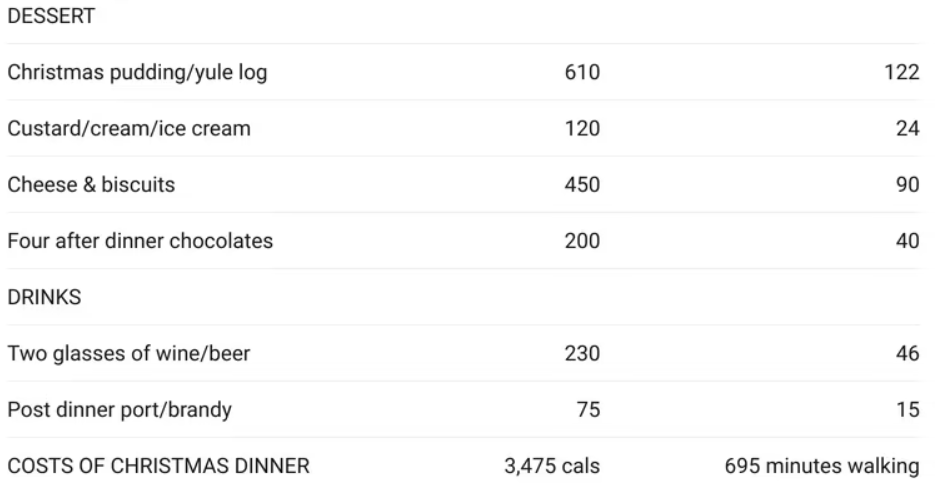Click the 695 minutes walking total
935x500 pixels.
coord(822,466)
